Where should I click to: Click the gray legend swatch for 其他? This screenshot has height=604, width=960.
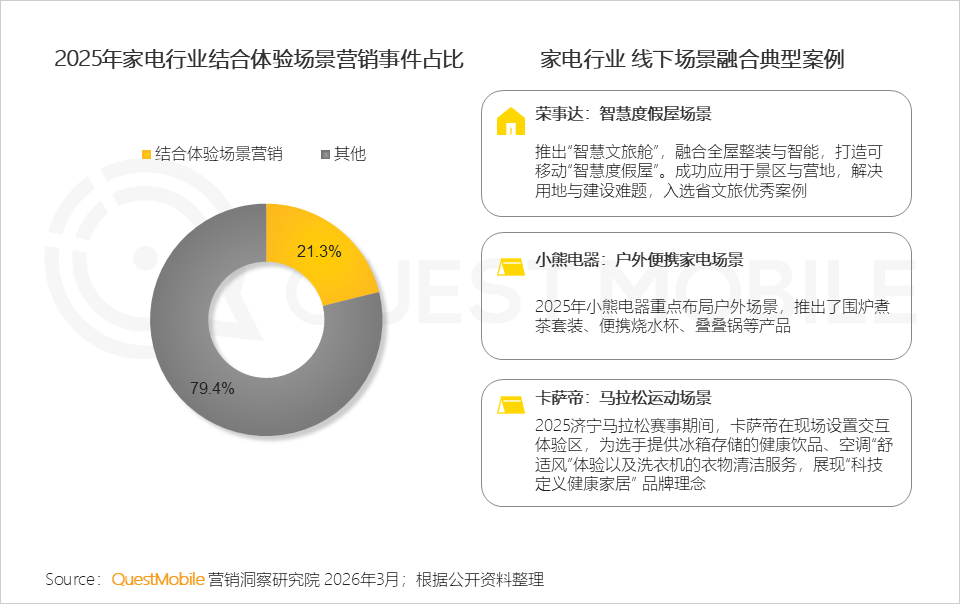pos(324,154)
